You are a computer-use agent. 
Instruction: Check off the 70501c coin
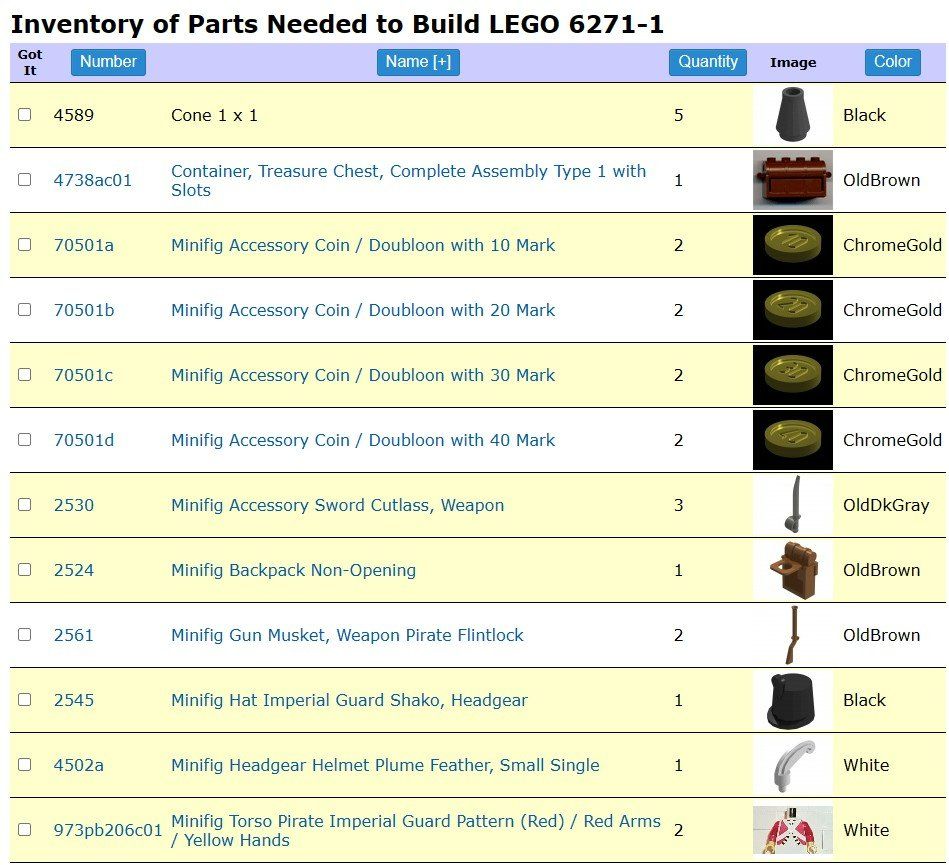pos(25,375)
